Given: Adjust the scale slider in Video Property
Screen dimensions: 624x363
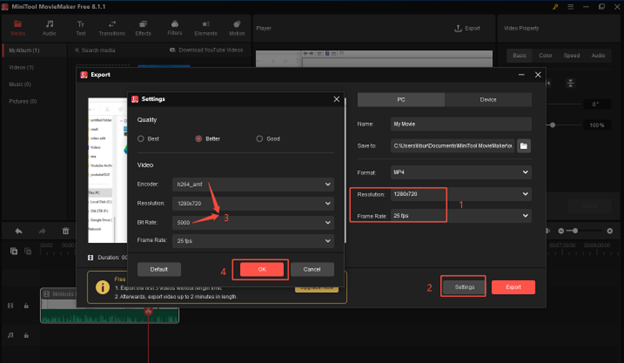Looking at the screenshot, I should click(553, 125).
